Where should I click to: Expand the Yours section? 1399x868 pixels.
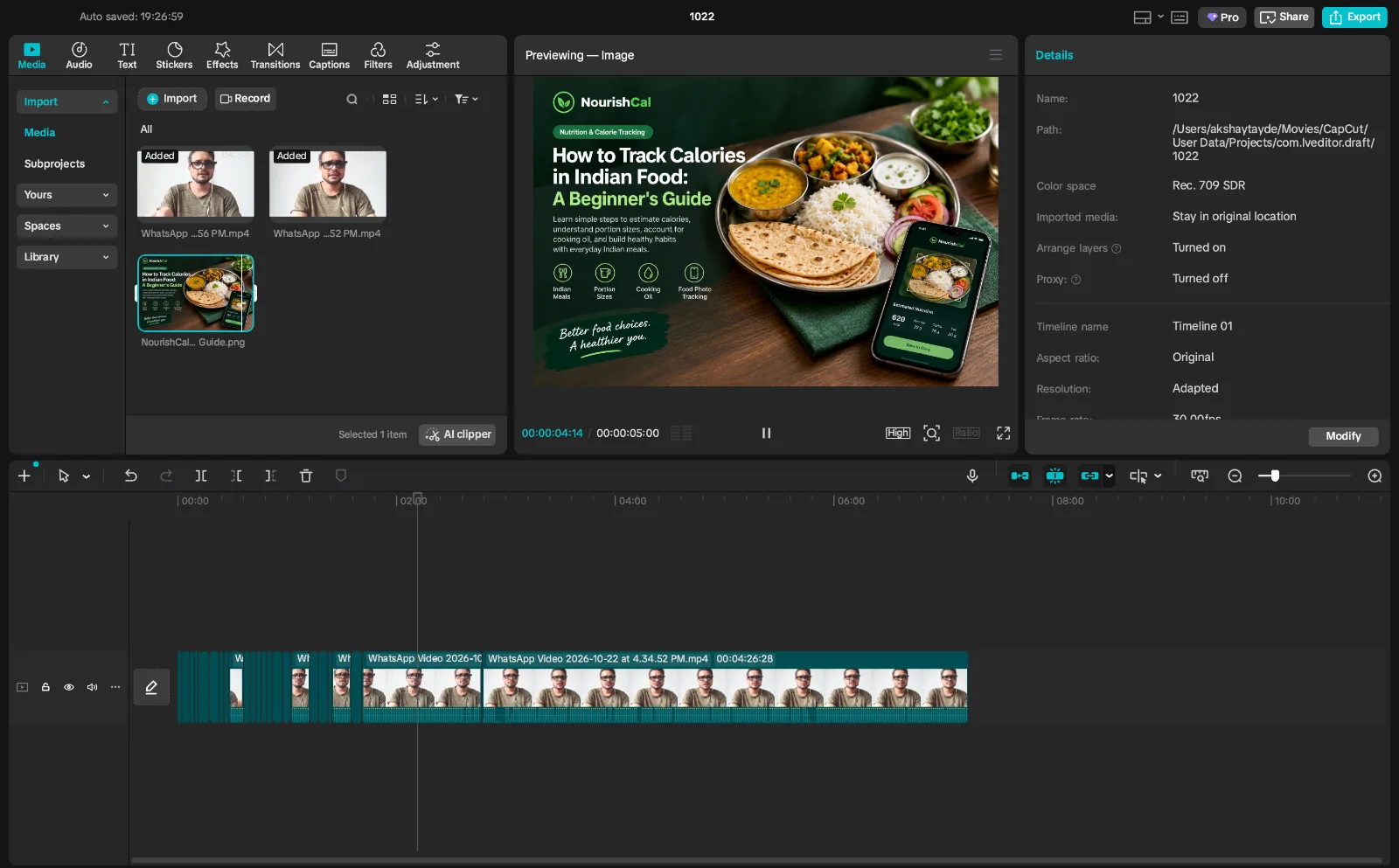click(66, 195)
